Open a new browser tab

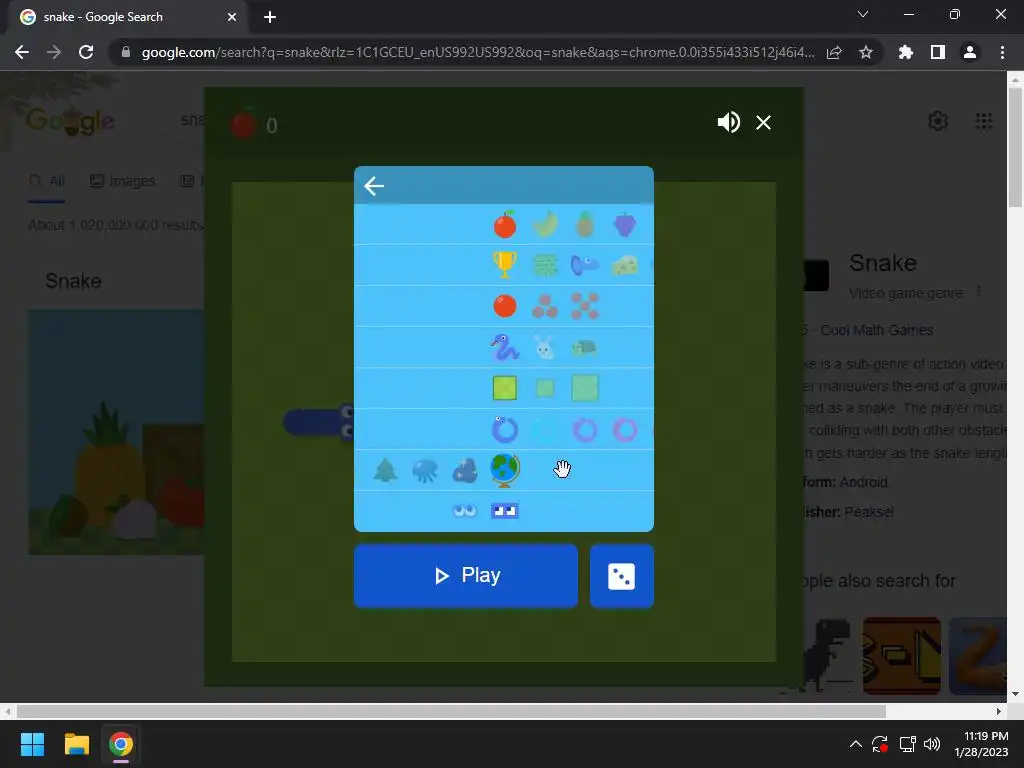270,17
